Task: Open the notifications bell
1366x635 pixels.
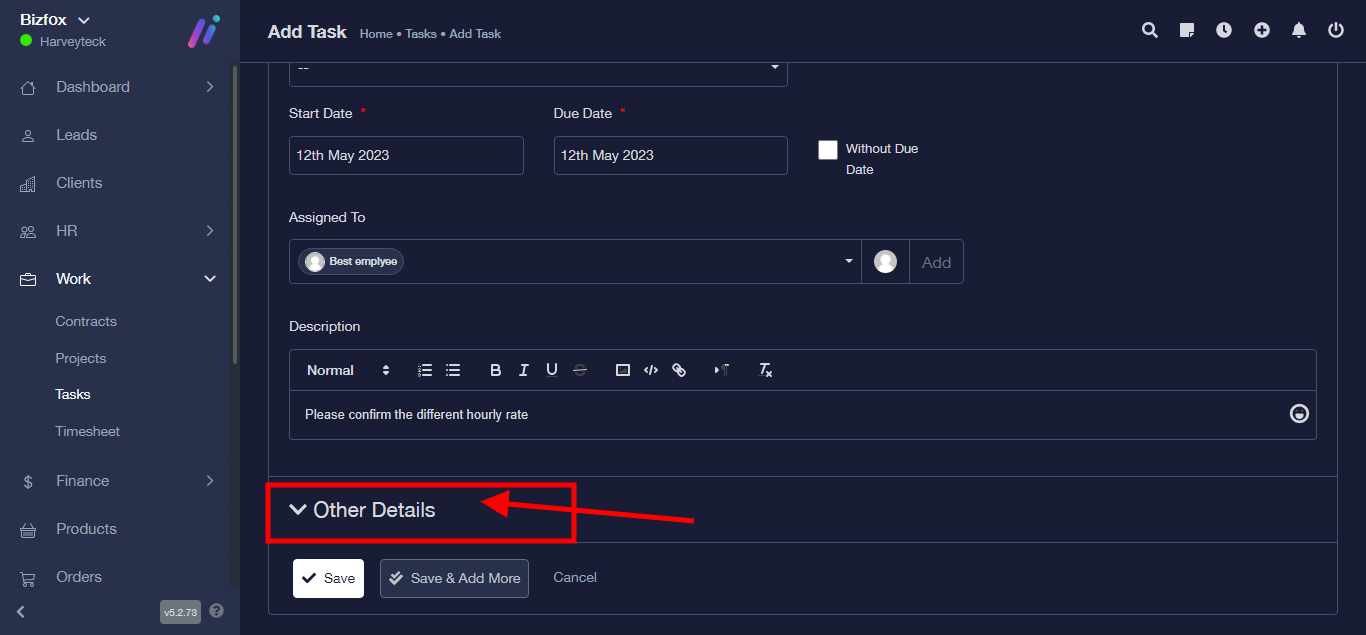Action: [1299, 30]
